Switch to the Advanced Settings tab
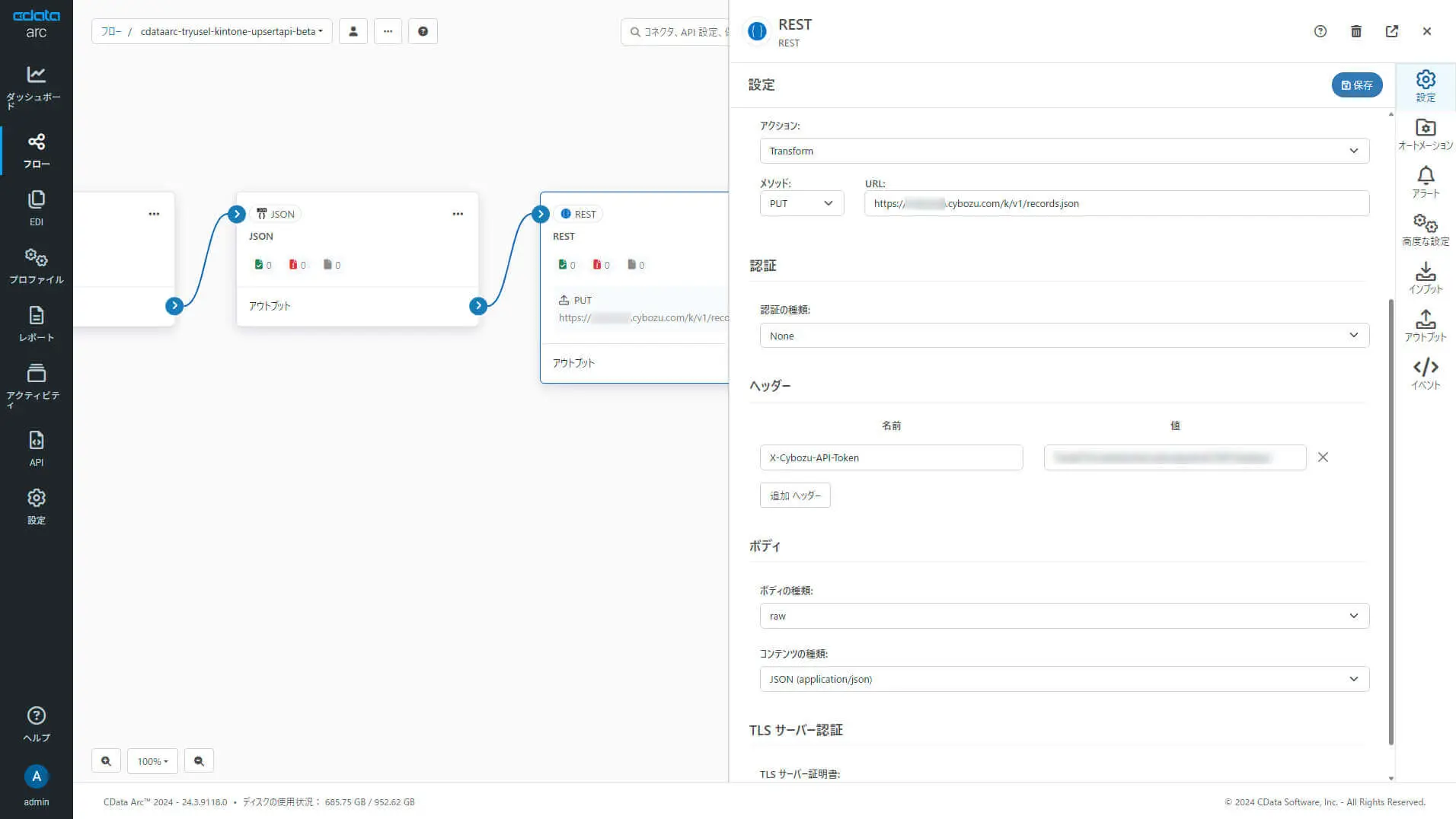This screenshot has height=819, width=1456. click(x=1426, y=230)
